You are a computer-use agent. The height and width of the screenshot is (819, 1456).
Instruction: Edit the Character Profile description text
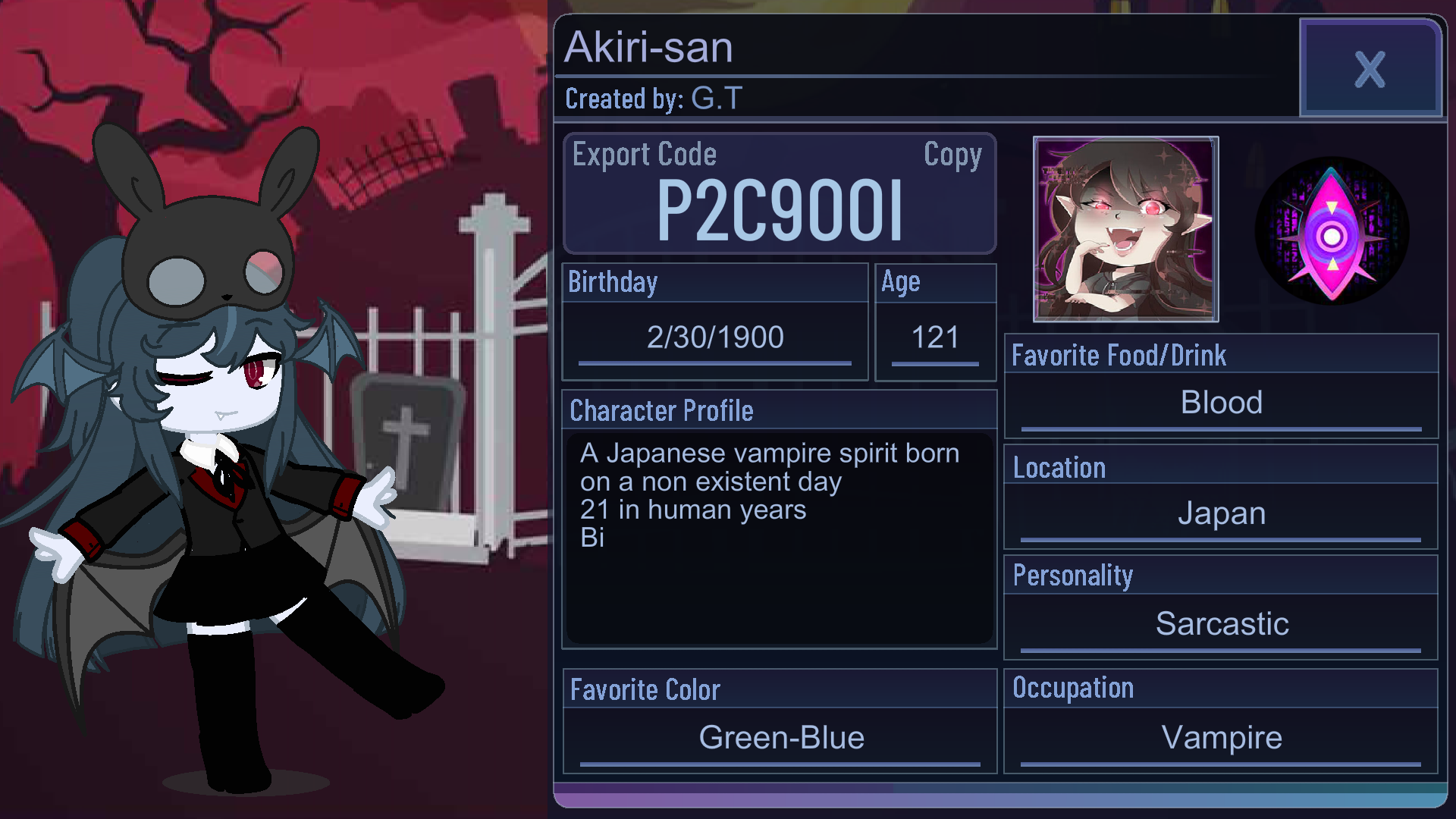[779, 537]
